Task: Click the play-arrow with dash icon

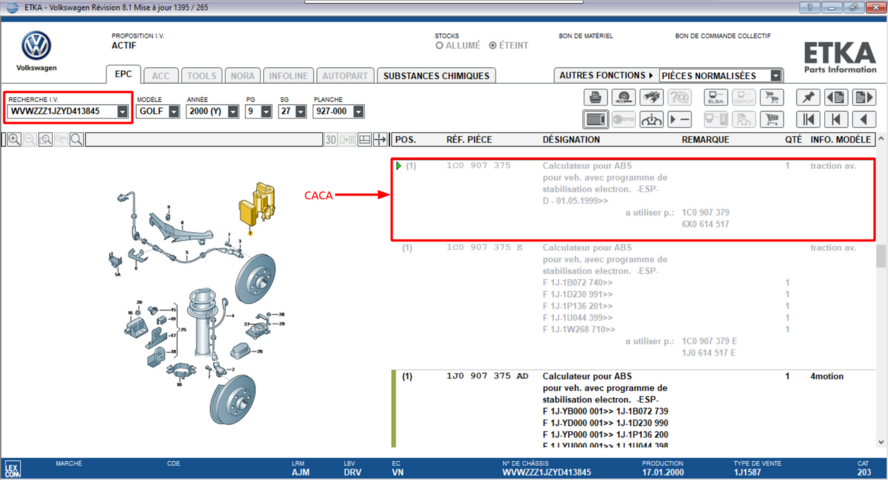Action: [x=680, y=119]
